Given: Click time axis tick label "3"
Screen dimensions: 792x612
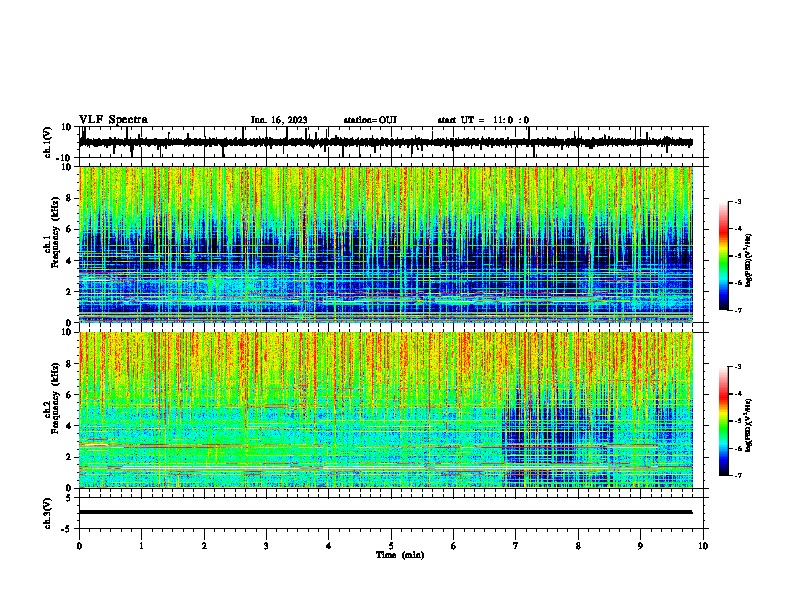Looking at the screenshot, I should click(x=266, y=546).
